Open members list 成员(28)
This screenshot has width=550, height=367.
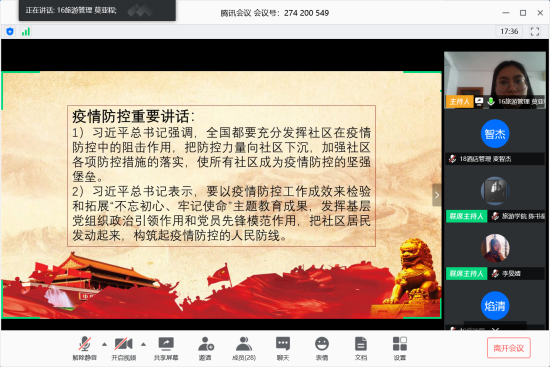click(x=244, y=348)
